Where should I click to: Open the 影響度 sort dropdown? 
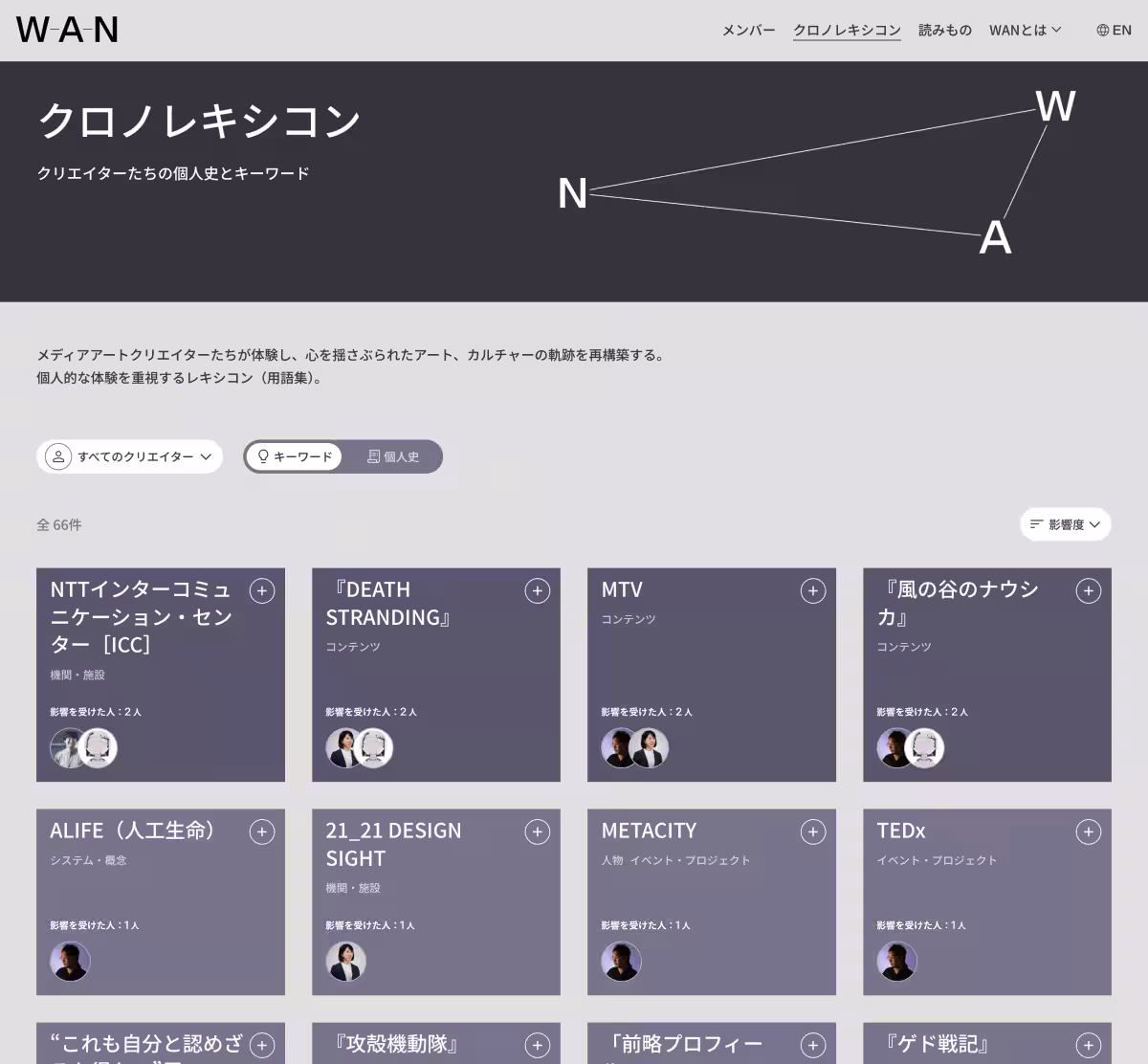click(1065, 524)
